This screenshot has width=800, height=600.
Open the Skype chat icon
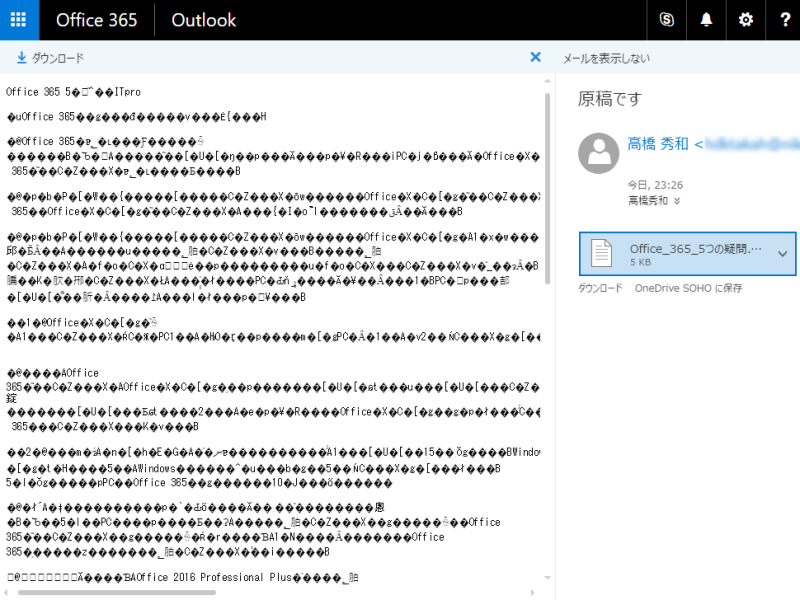tap(666, 20)
